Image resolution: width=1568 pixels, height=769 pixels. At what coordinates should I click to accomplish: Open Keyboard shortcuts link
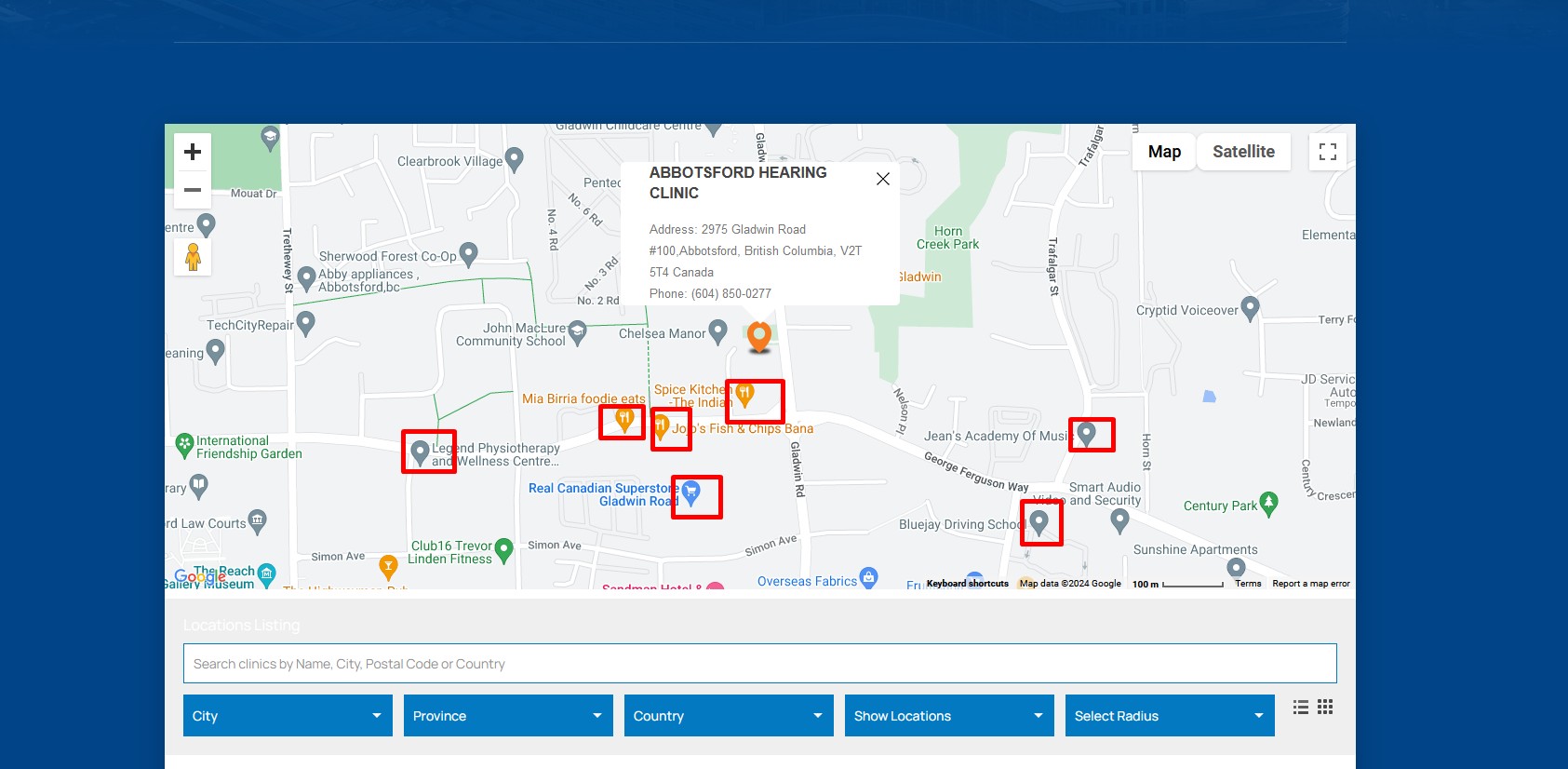click(x=968, y=584)
